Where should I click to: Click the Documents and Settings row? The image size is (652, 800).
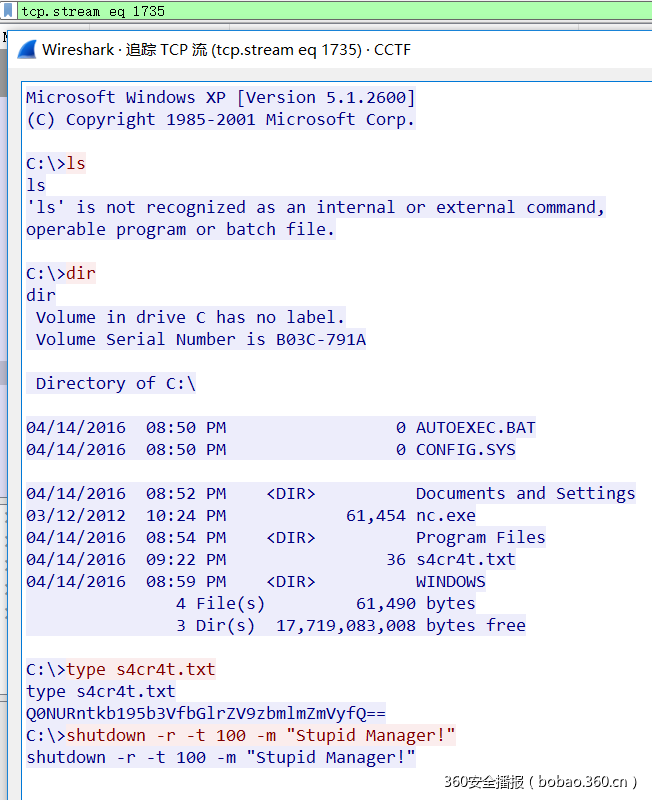pos(331,493)
